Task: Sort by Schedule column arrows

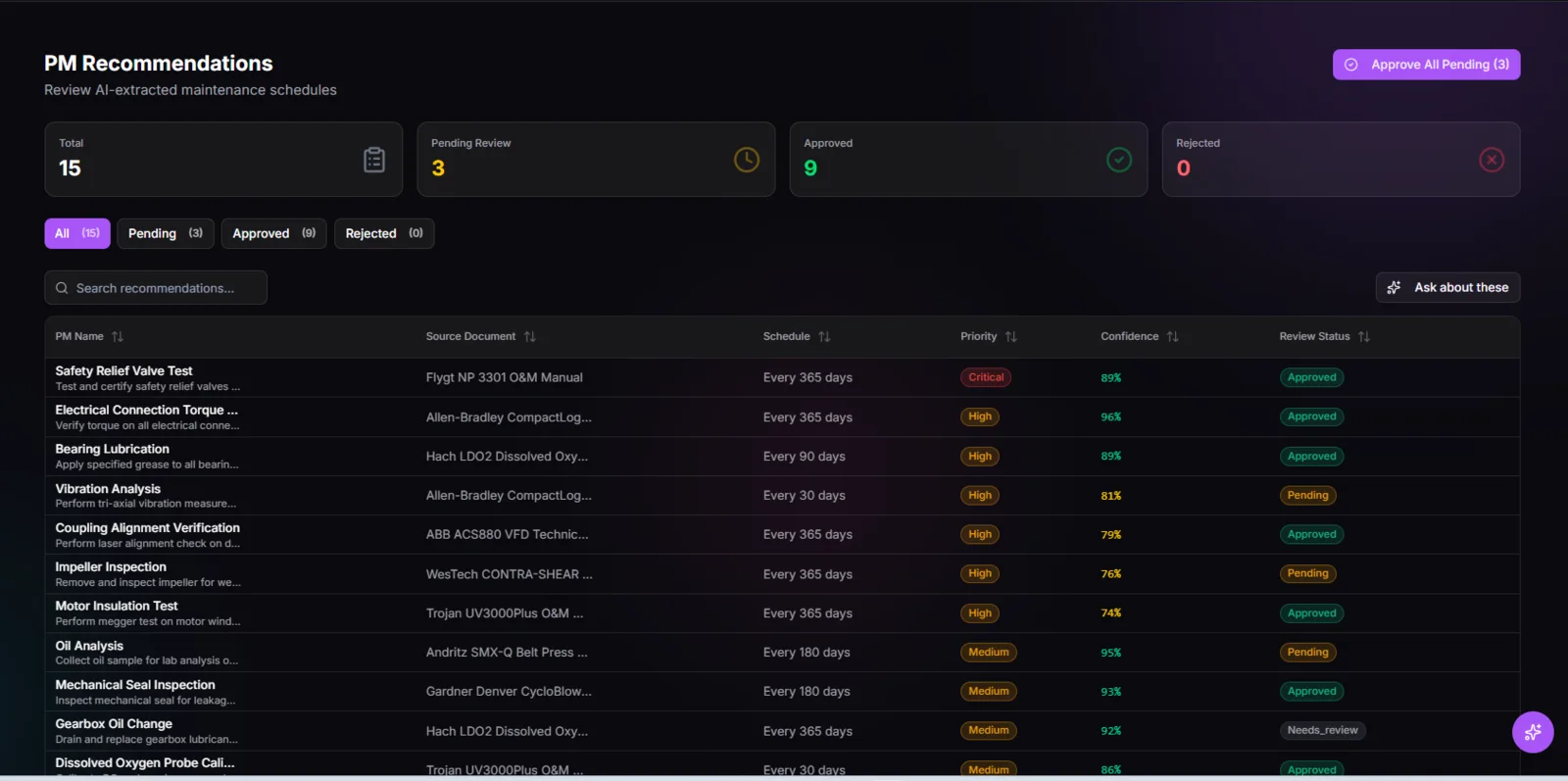Action: tap(824, 336)
